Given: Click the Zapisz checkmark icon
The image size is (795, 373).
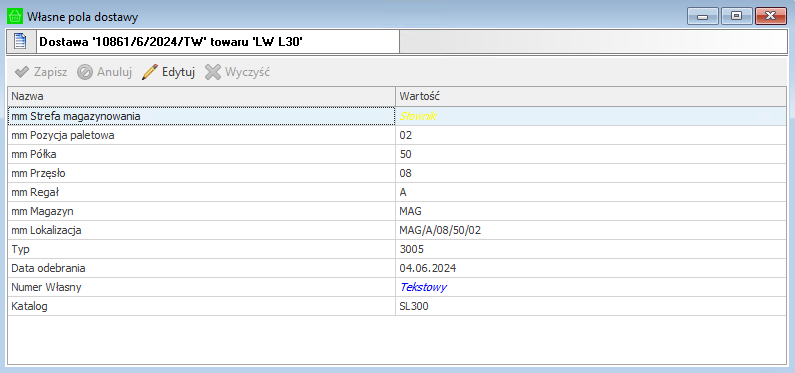Looking at the screenshot, I should [x=21, y=72].
